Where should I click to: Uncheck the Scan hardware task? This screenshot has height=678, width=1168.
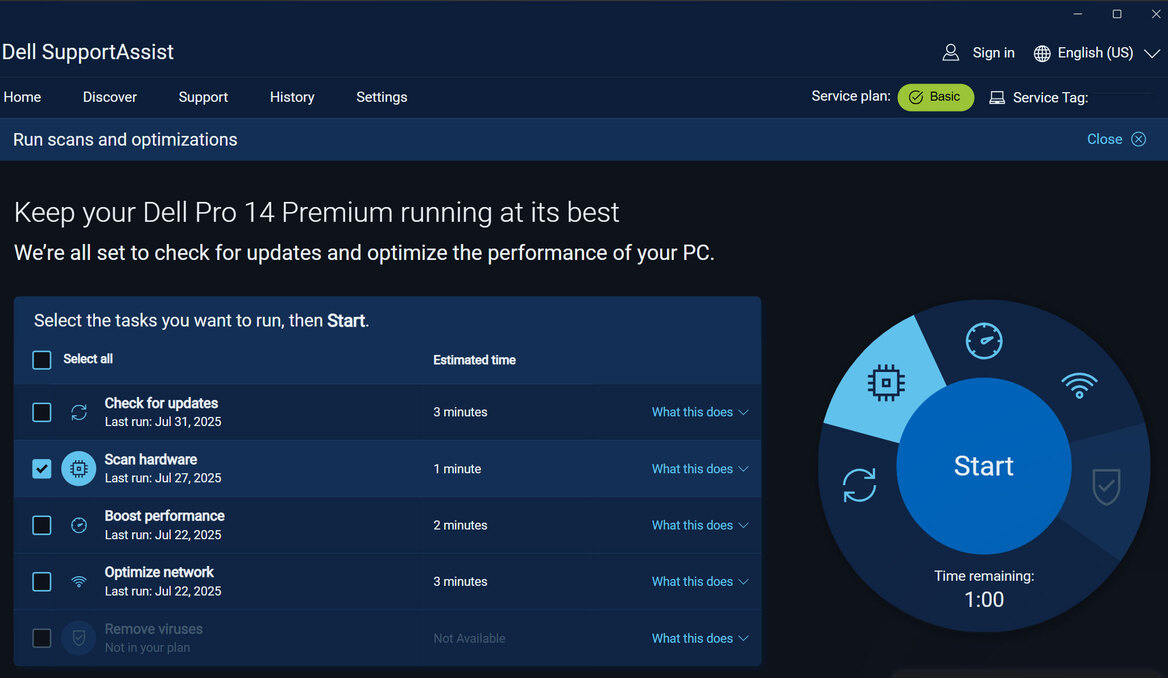41,468
